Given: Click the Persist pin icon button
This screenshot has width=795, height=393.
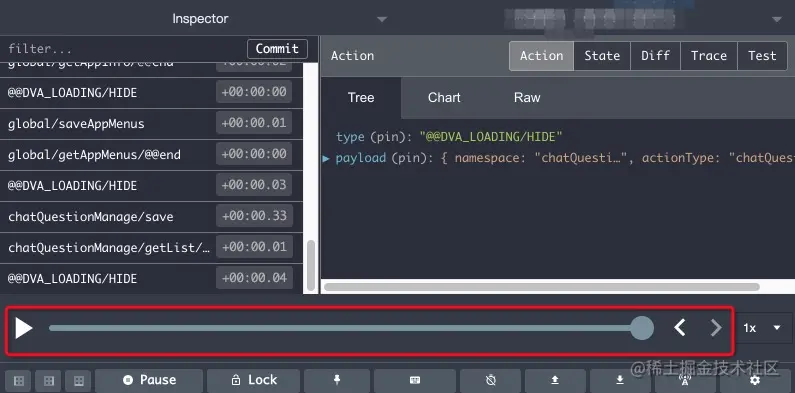Looking at the screenshot, I should pyautogui.click(x=337, y=380).
